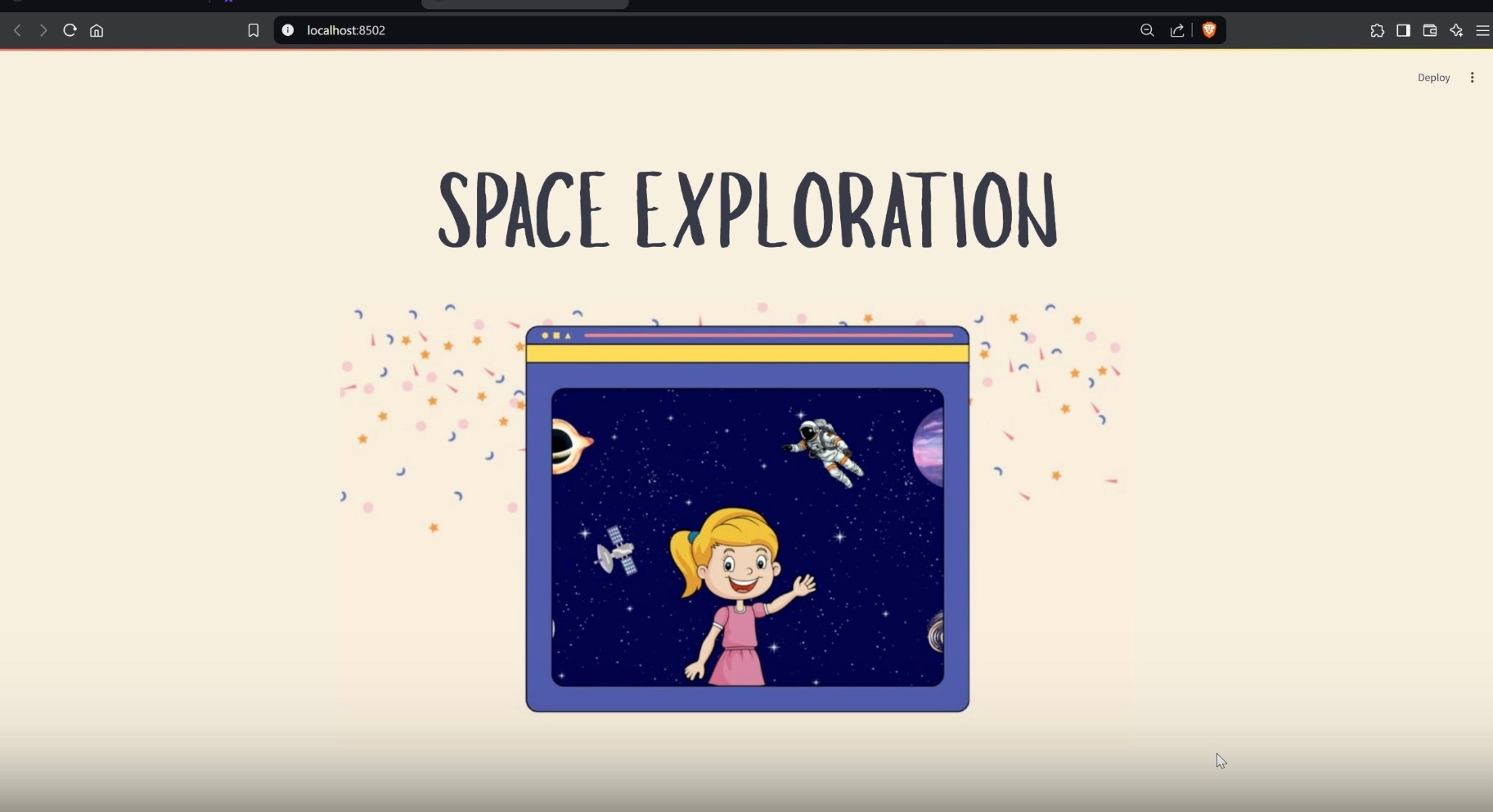Image resolution: width=1493 pixels, height=812 pixels.
Task: Open Streamlit three-dot options menu
Action: coord(1472,78)
